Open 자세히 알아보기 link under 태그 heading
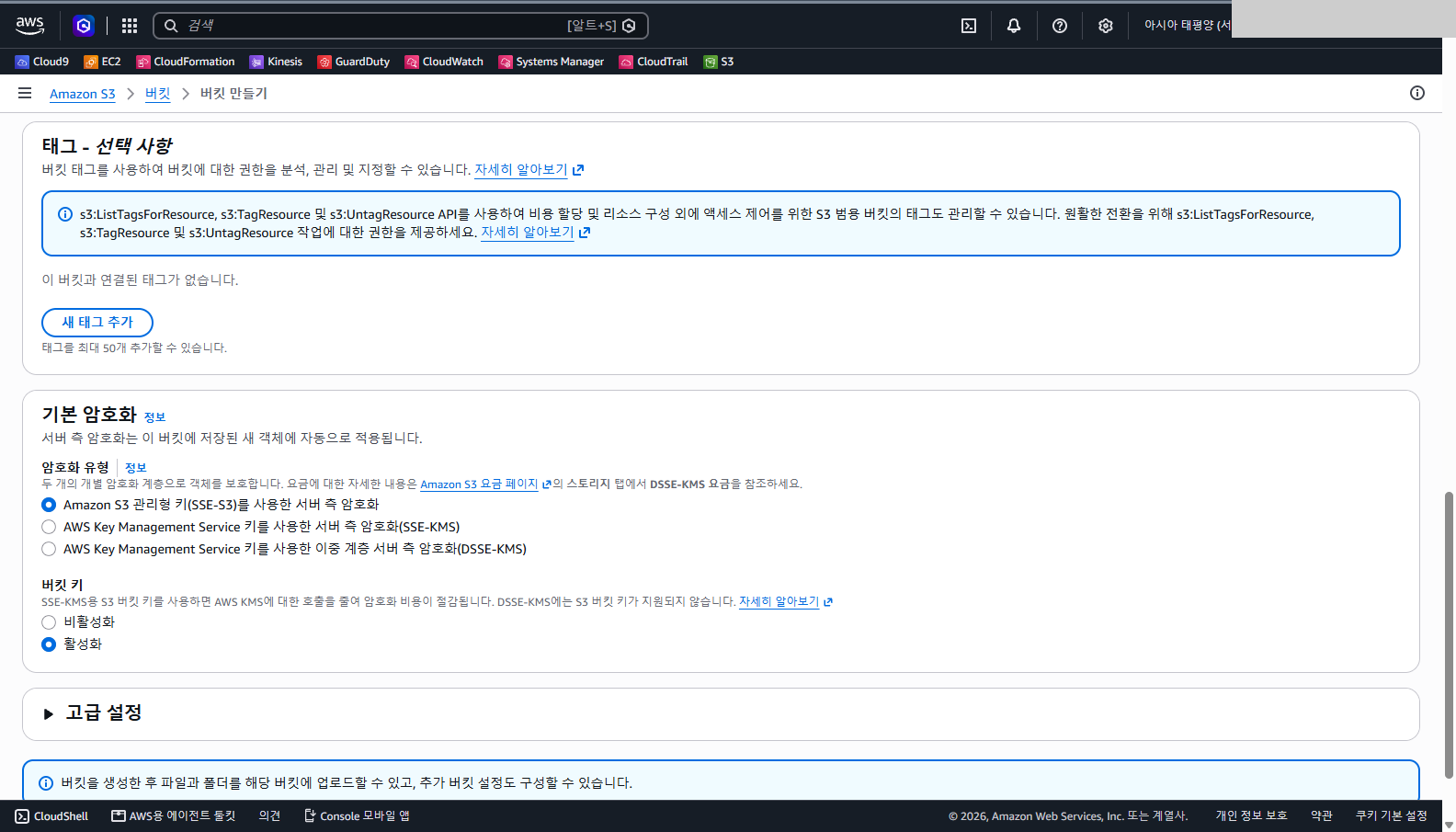This screenshot has width=1456, height=832. click(529, 170)
